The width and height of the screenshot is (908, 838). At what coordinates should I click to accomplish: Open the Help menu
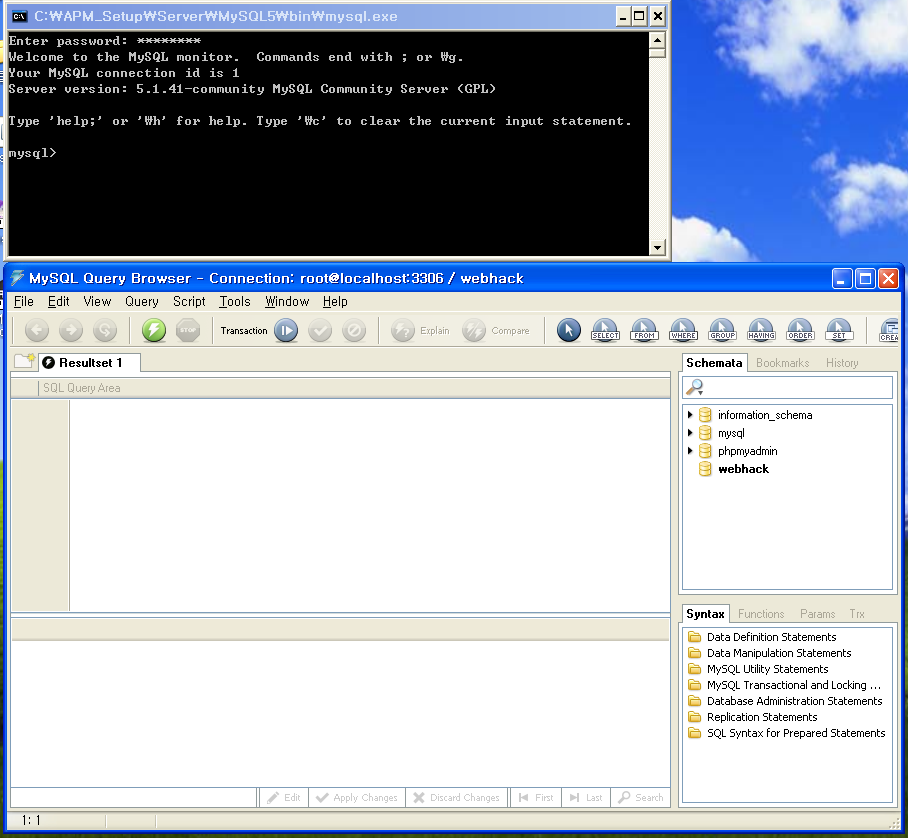tap(335, 301)
